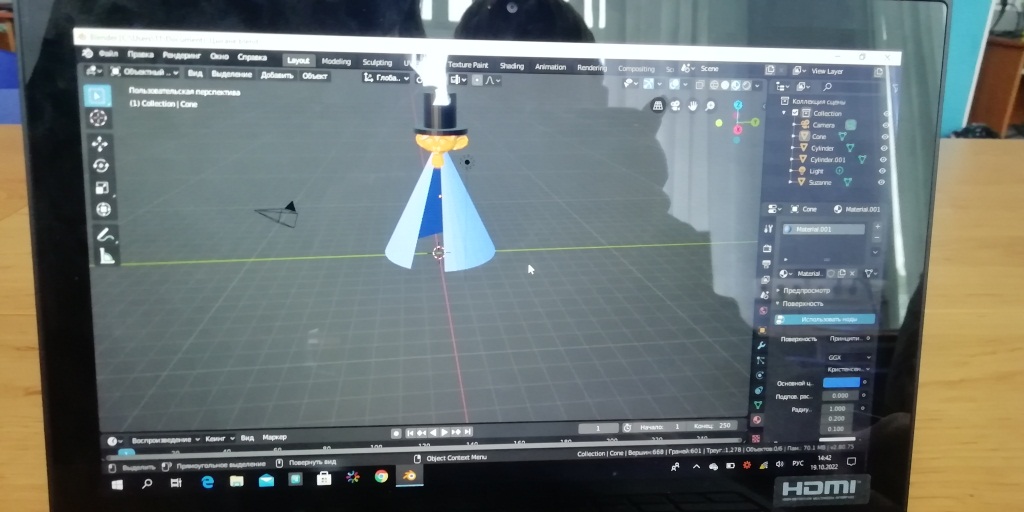Select the Cursor tool in toolbar

98,118
